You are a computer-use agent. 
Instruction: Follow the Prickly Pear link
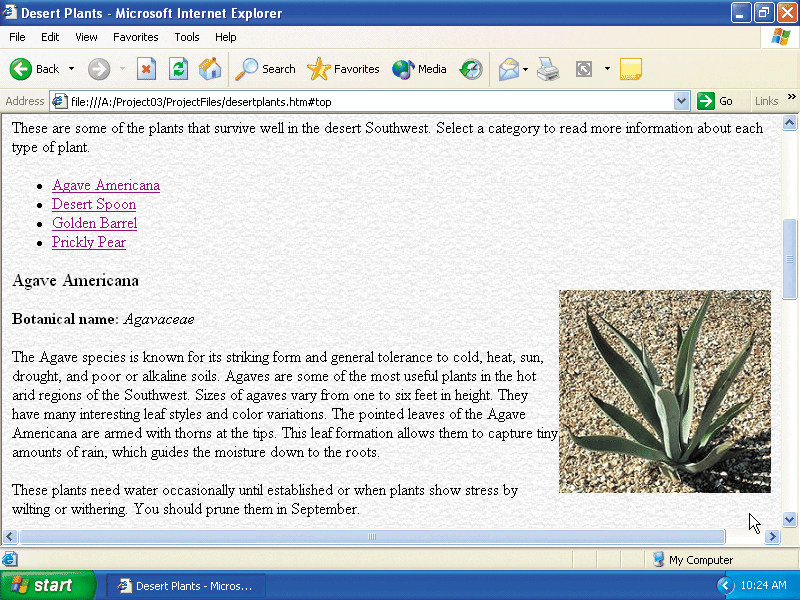[89, 242]
